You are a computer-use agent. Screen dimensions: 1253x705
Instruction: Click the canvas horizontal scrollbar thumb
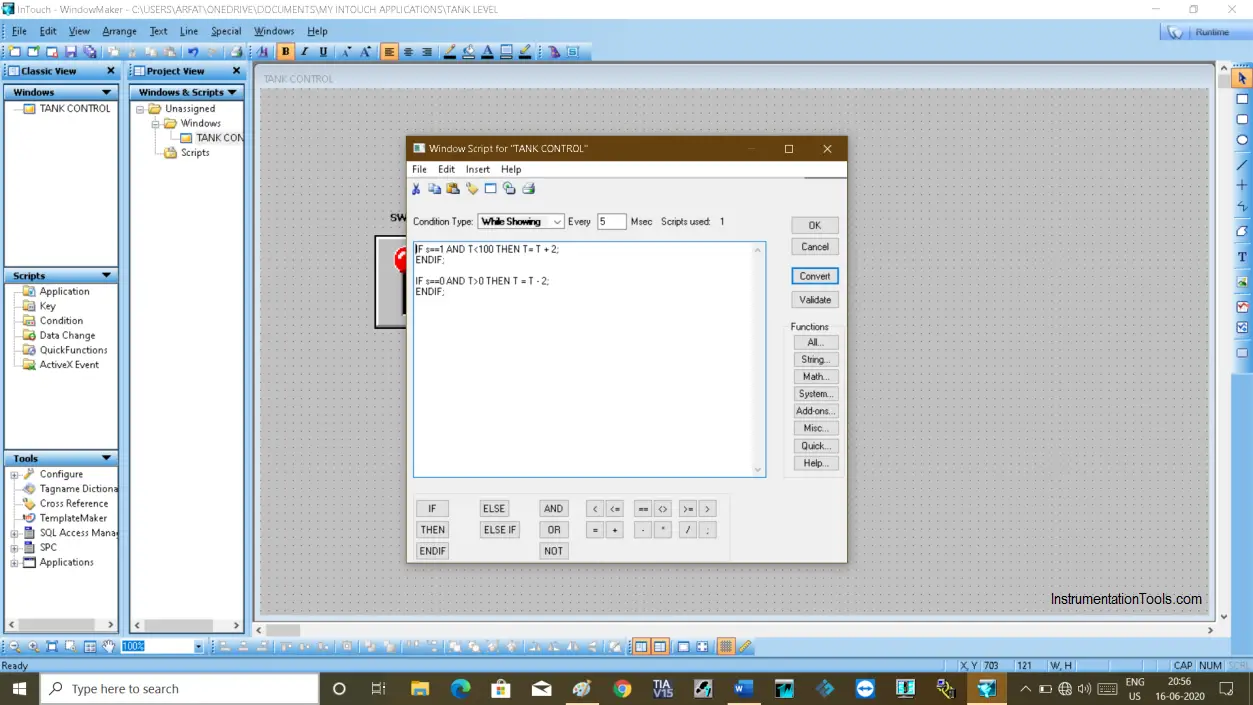(283, 630)
